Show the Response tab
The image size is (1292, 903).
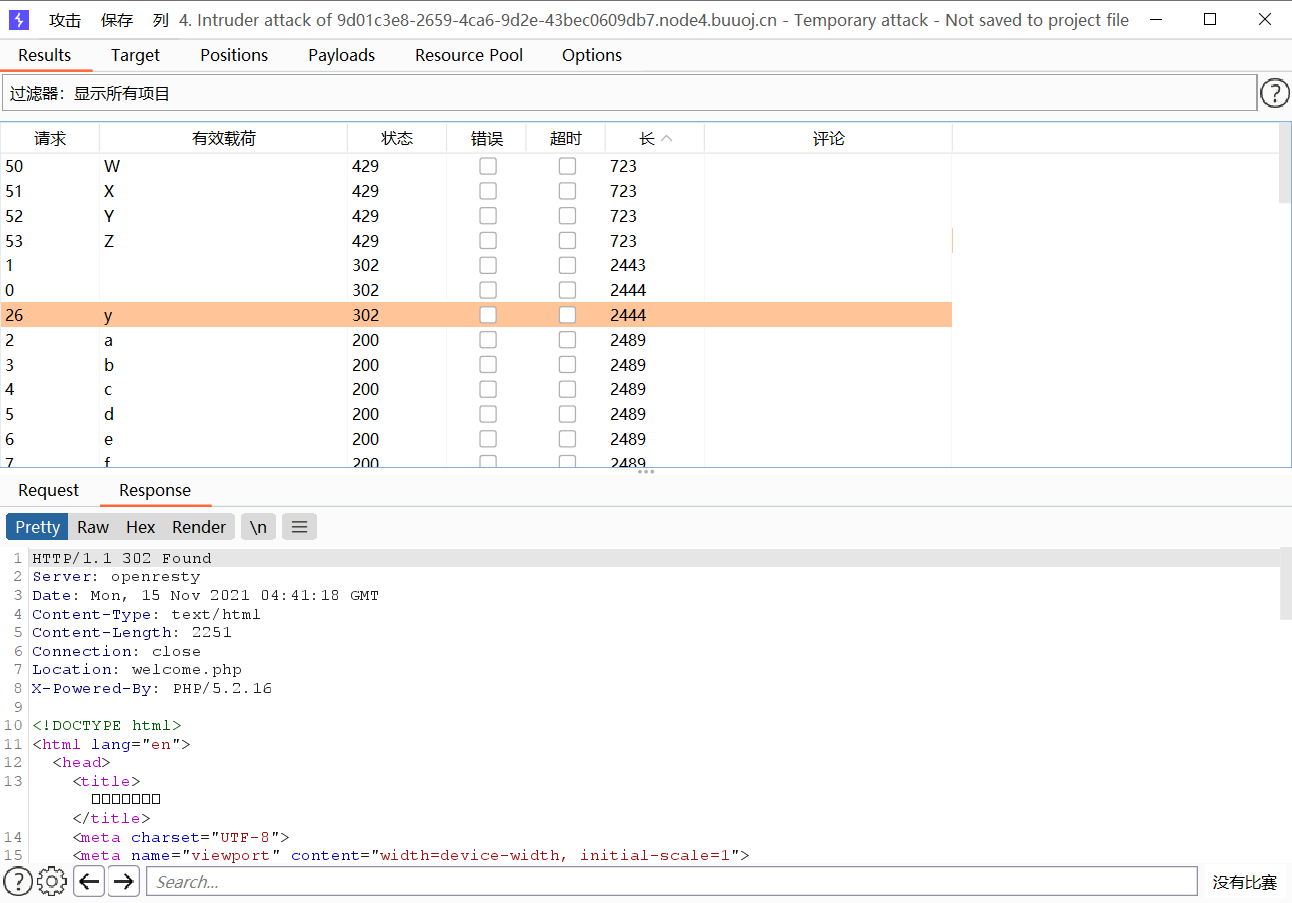[x=155, y=490]
